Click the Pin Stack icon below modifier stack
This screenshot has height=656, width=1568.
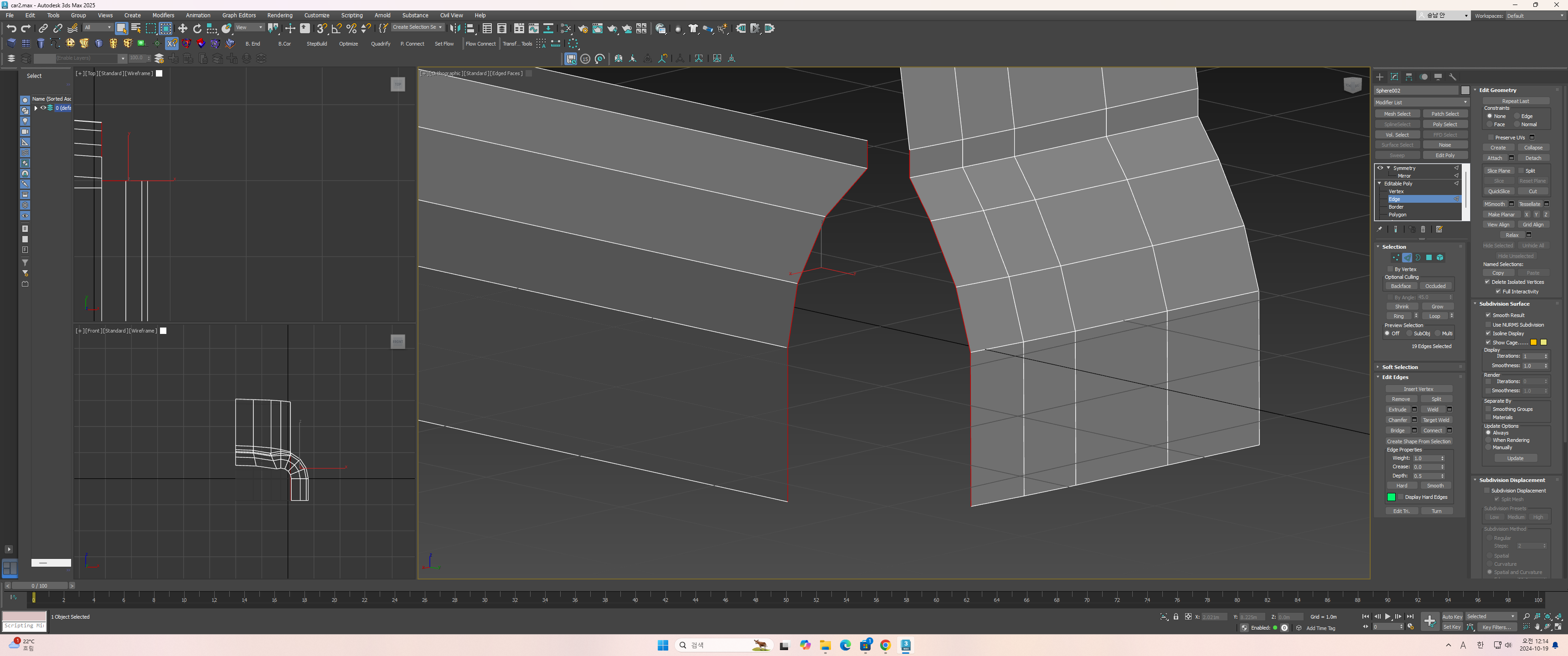coord(1379,230)
